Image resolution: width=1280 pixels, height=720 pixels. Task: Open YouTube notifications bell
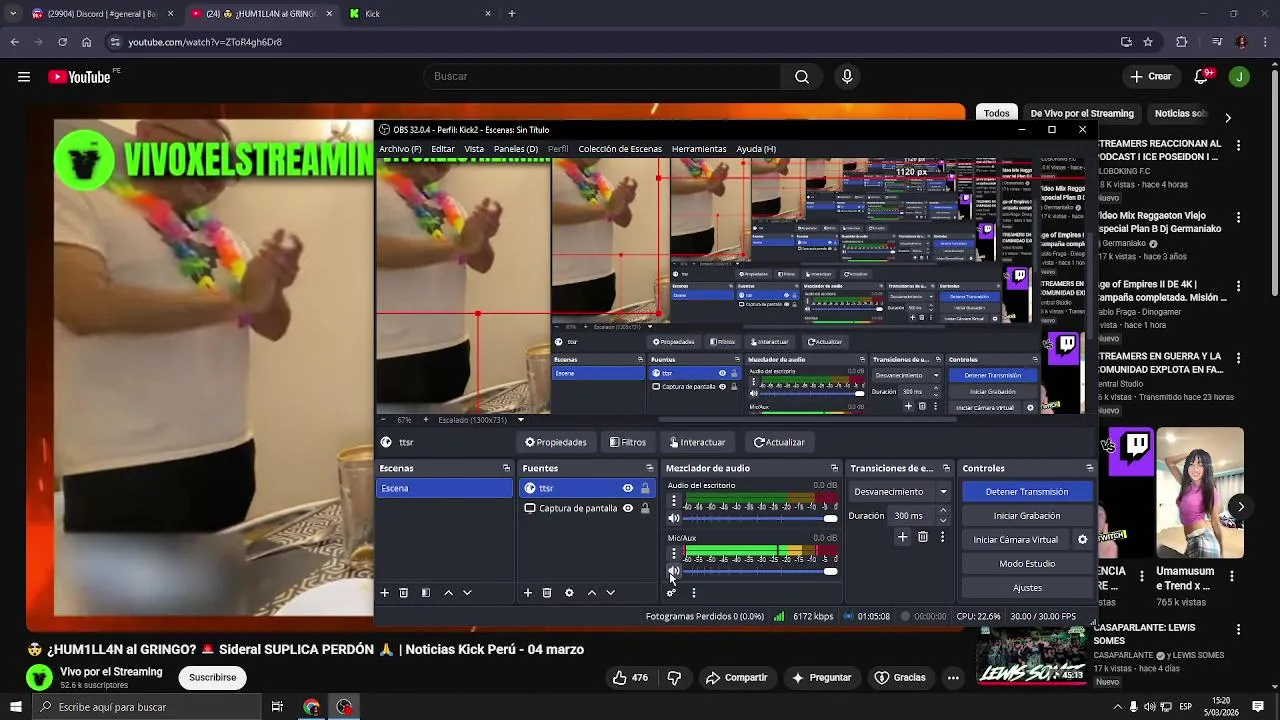[x=1203, y=76]
